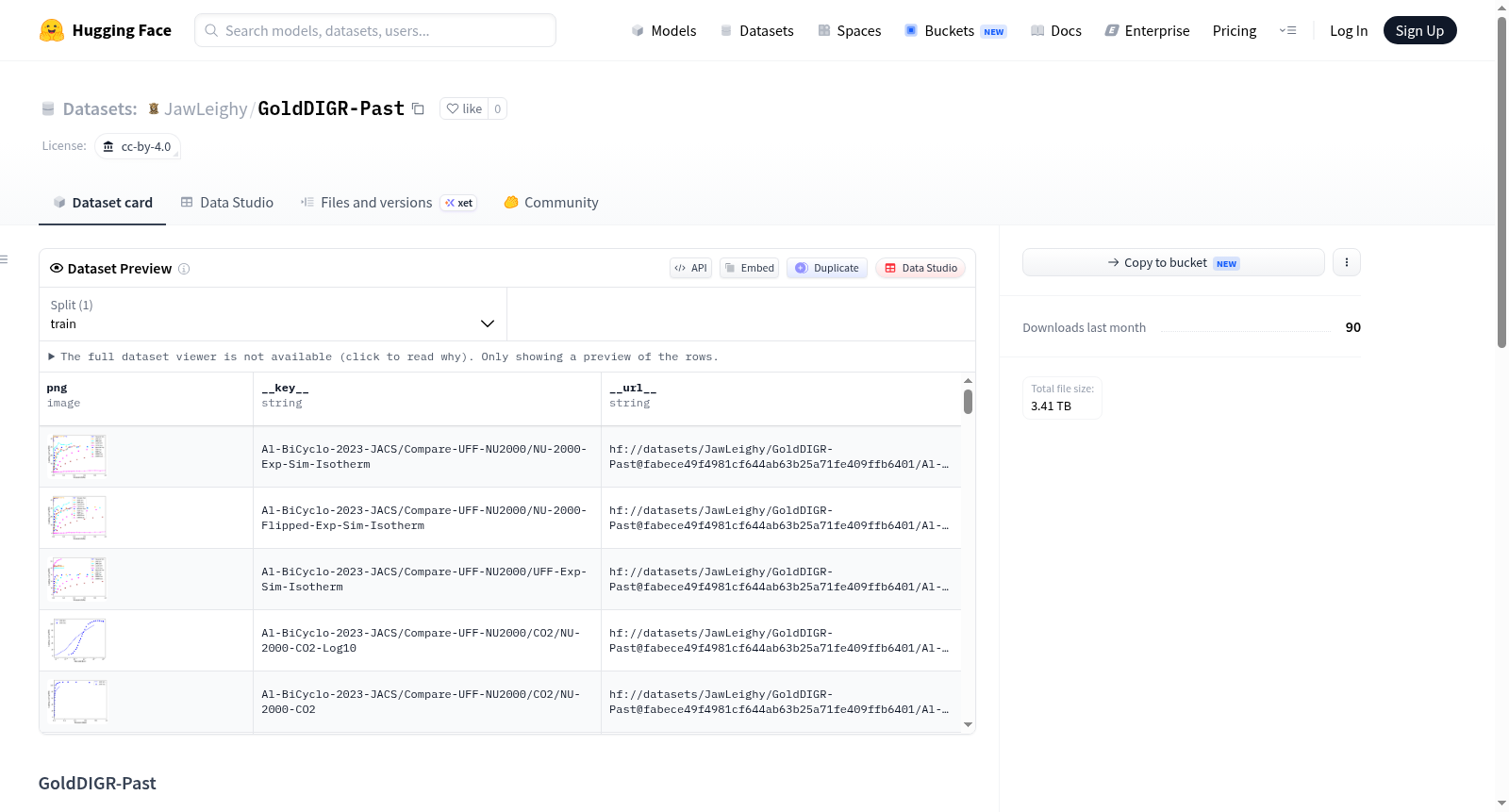Expand the full dataset viewer notice
1509x812 pixels.
pos(383,356)
